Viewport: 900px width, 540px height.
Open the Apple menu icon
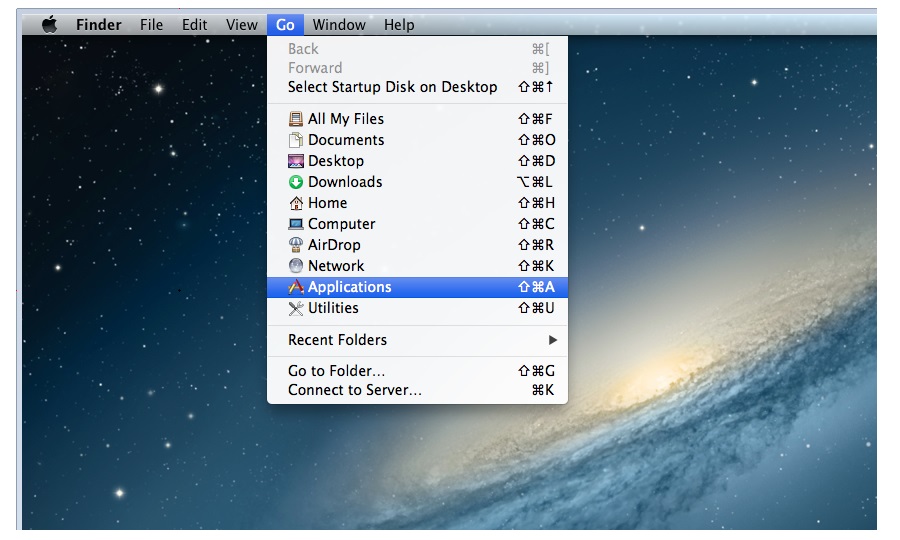(50, 25)
